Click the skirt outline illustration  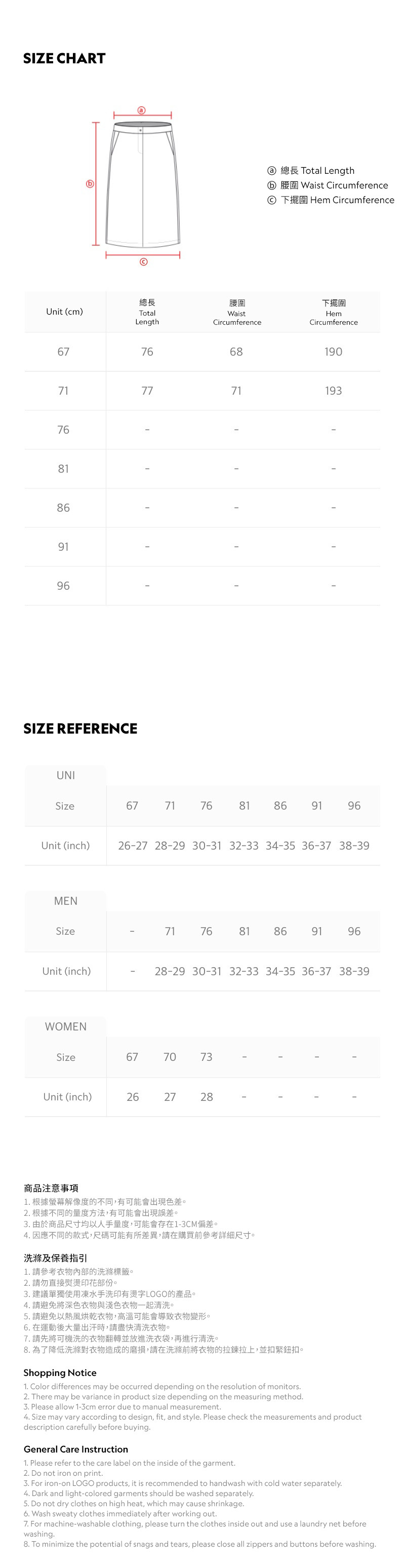[143, 184]
